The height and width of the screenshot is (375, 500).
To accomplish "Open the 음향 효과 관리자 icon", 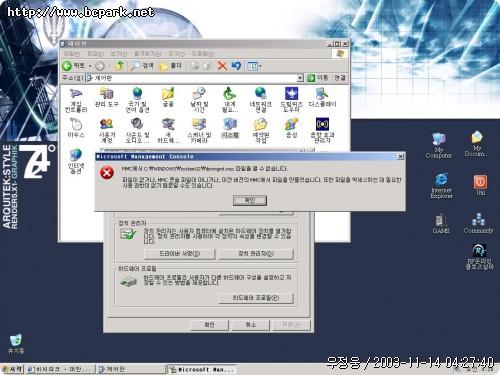I will [322, 131].
